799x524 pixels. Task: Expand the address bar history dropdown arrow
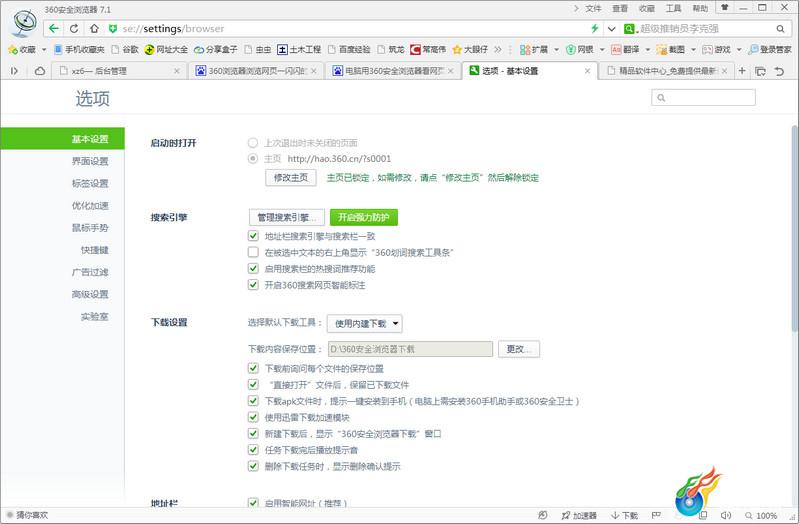tap(611, 29)
